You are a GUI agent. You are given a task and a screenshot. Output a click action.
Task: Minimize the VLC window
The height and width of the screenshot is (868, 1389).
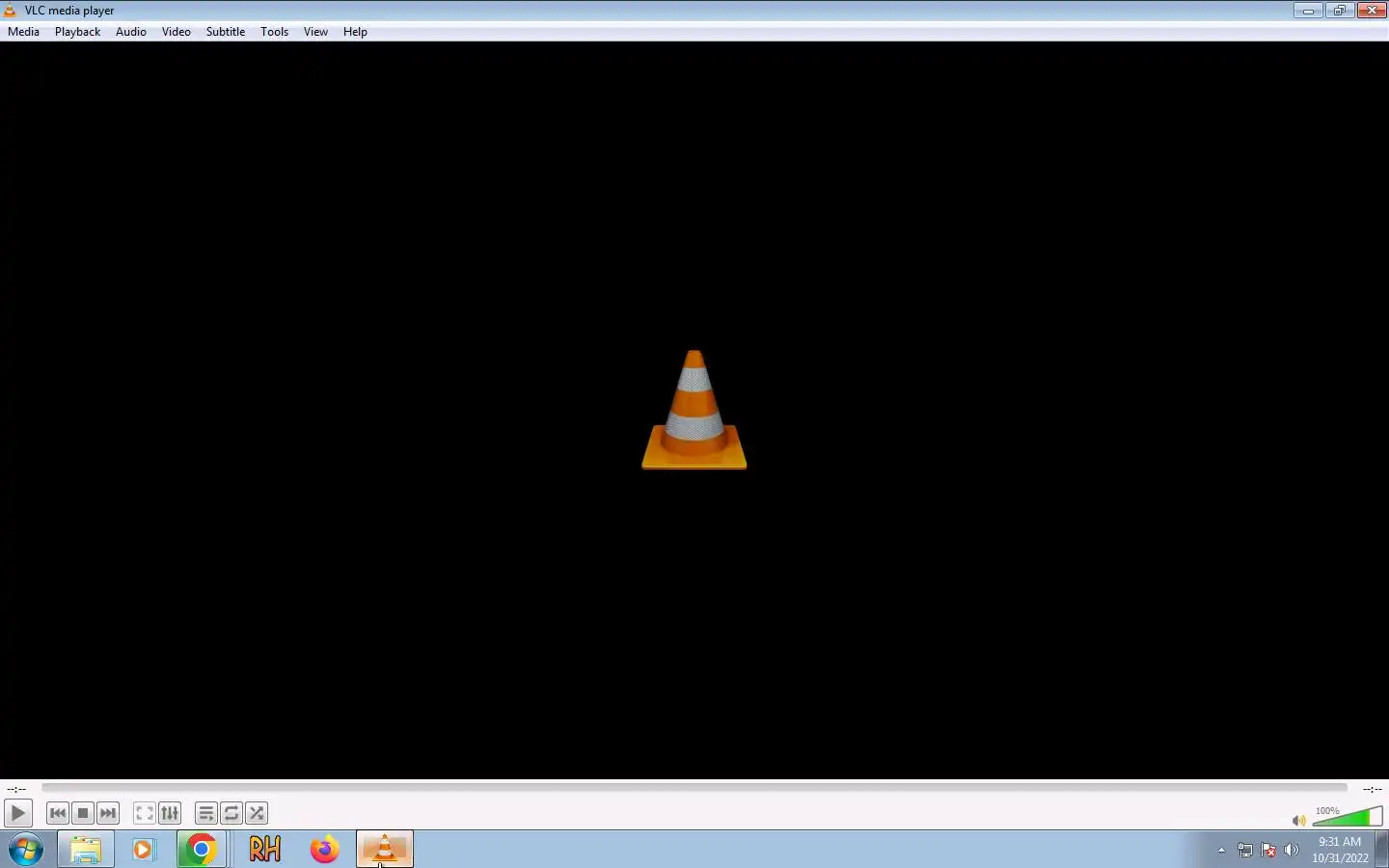(1308, 11)
